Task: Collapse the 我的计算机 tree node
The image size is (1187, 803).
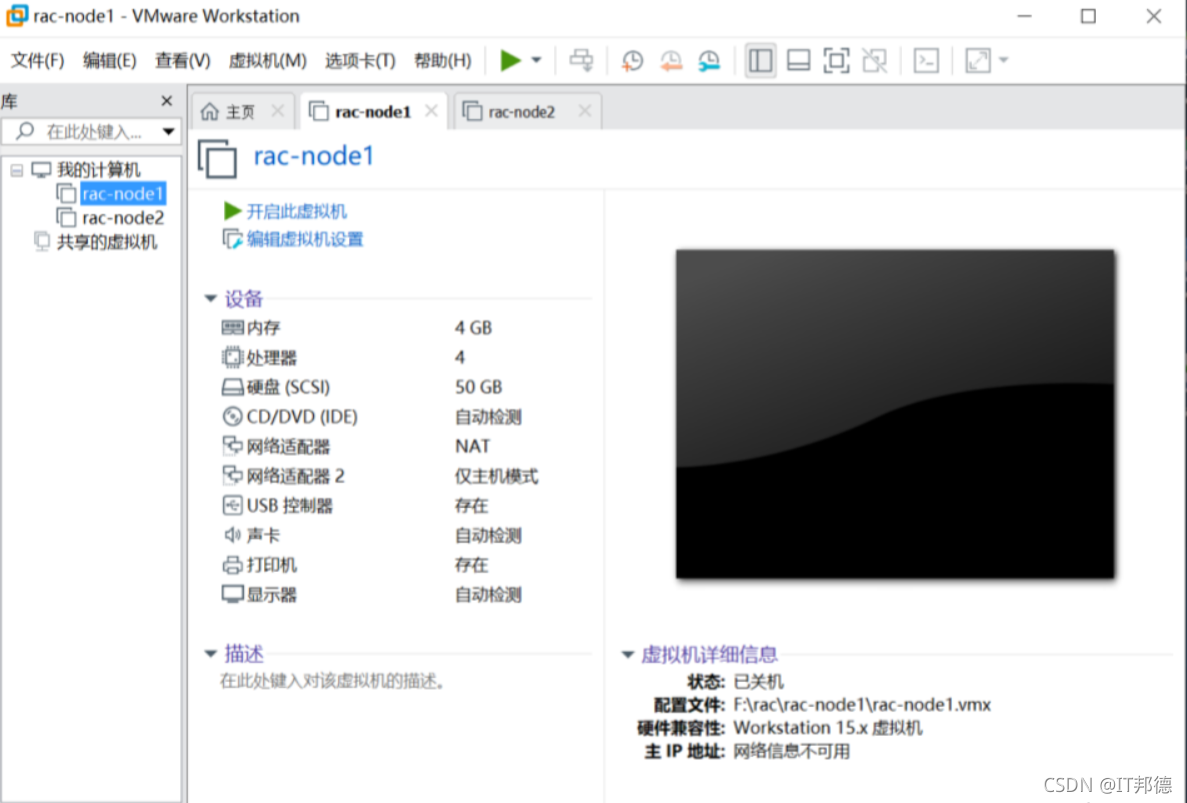Action: coord(17,170)
